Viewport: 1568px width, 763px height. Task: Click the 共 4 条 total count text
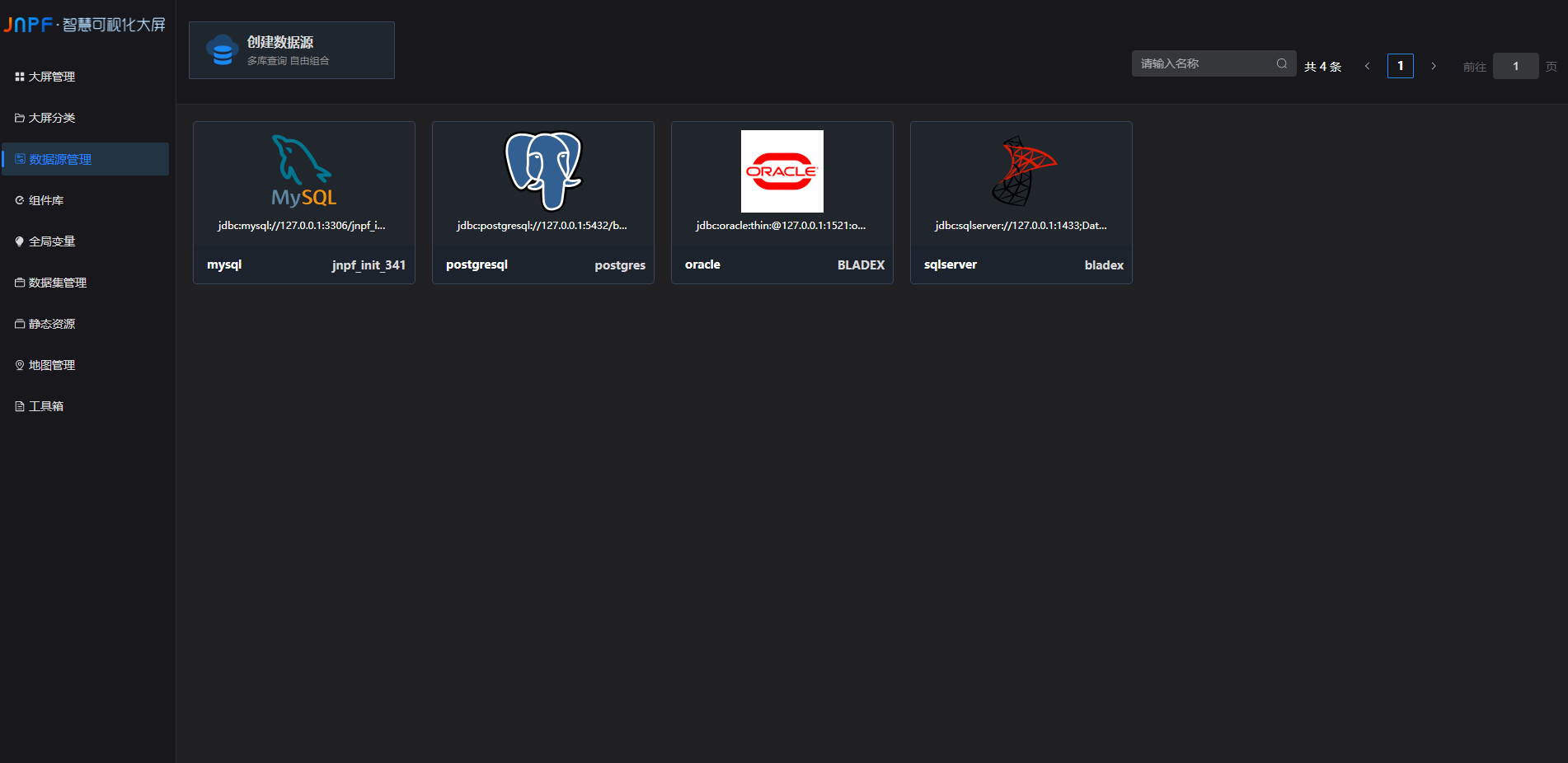pos(1323,67)
